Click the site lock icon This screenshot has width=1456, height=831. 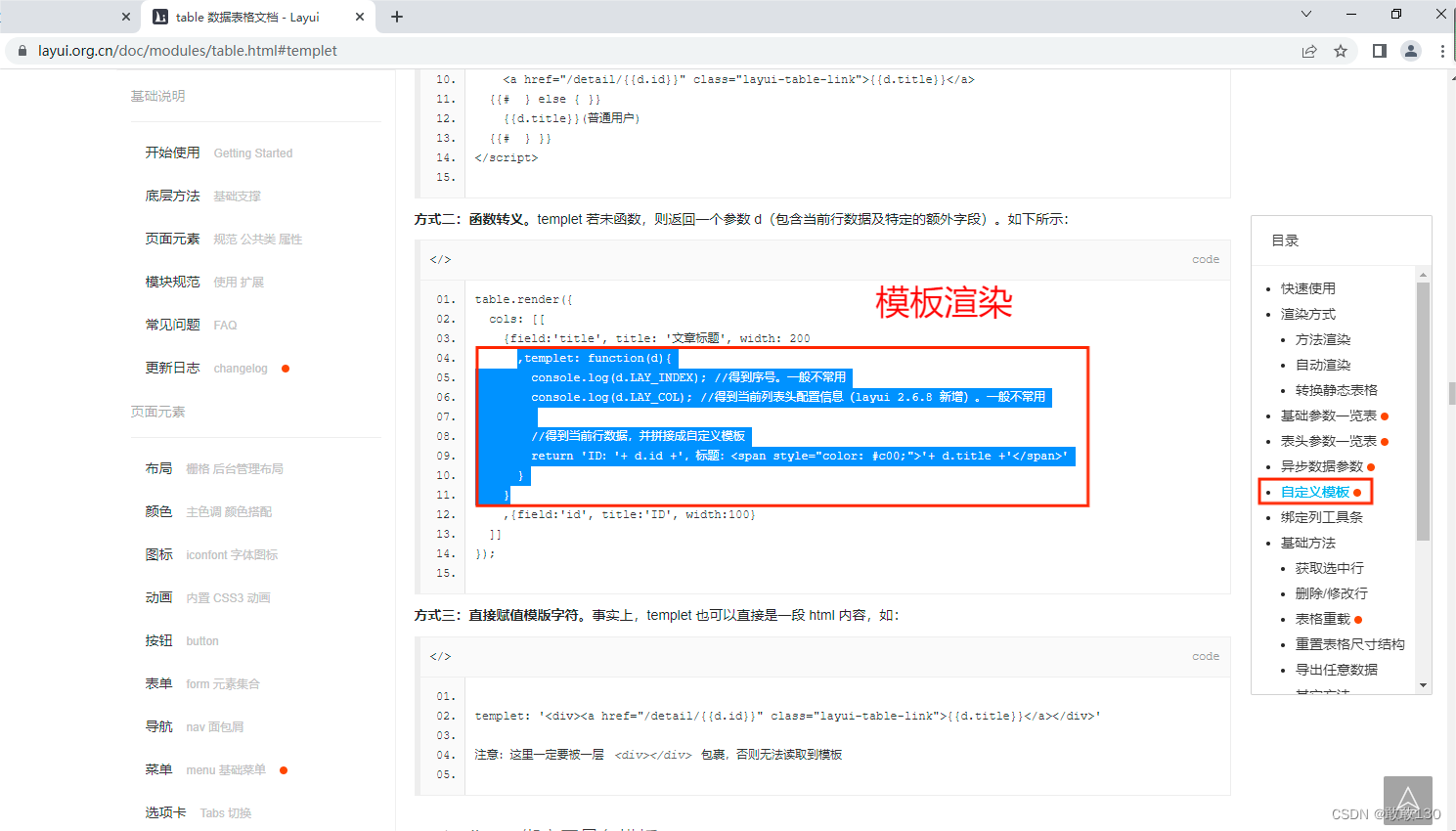click(22, 51)
